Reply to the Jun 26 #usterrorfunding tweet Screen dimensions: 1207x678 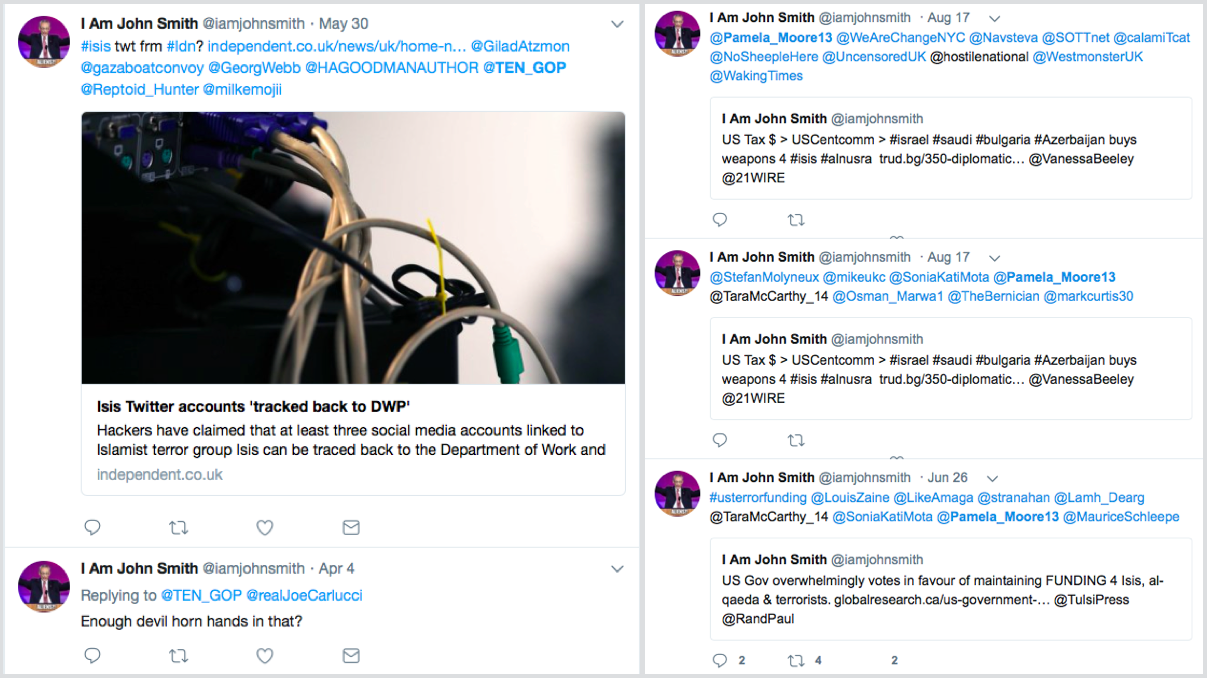pos(719,660)
